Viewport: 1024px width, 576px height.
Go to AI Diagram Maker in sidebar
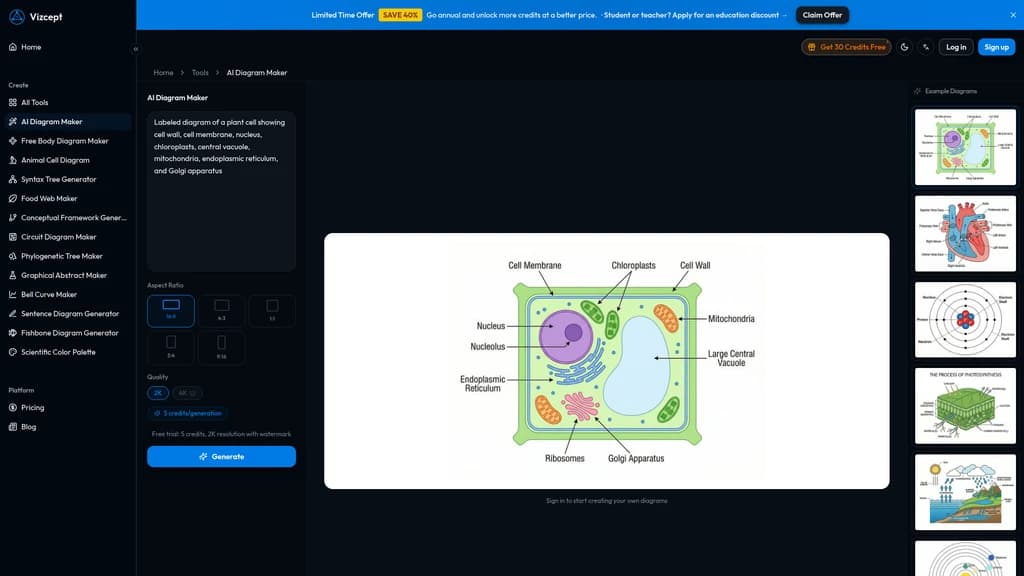(x=68, y=121)
